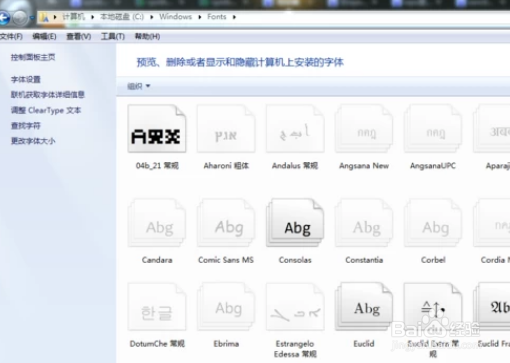
Task: Click 计算机 in the address path
Action: coord(74,17)
